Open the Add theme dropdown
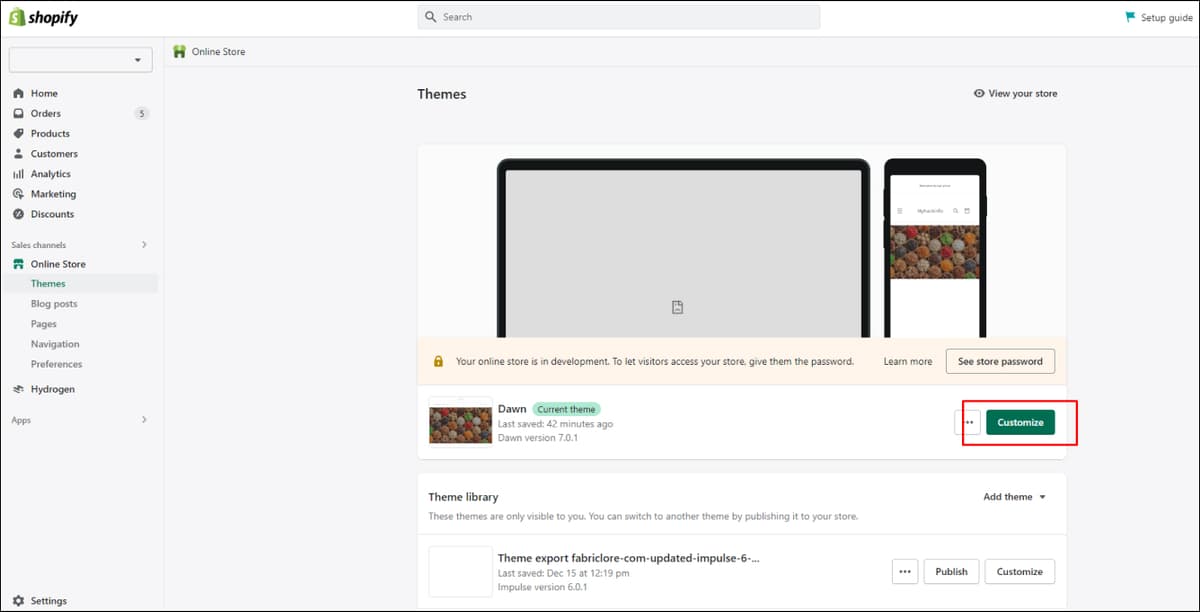This screenshot has height=612, width=1200. [x=1015, y=497]
